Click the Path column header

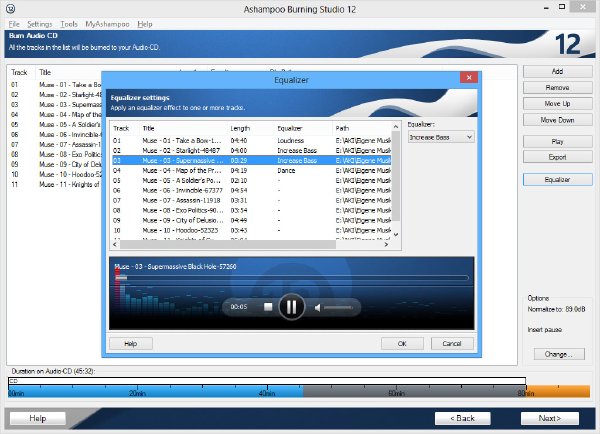[362, 128]
